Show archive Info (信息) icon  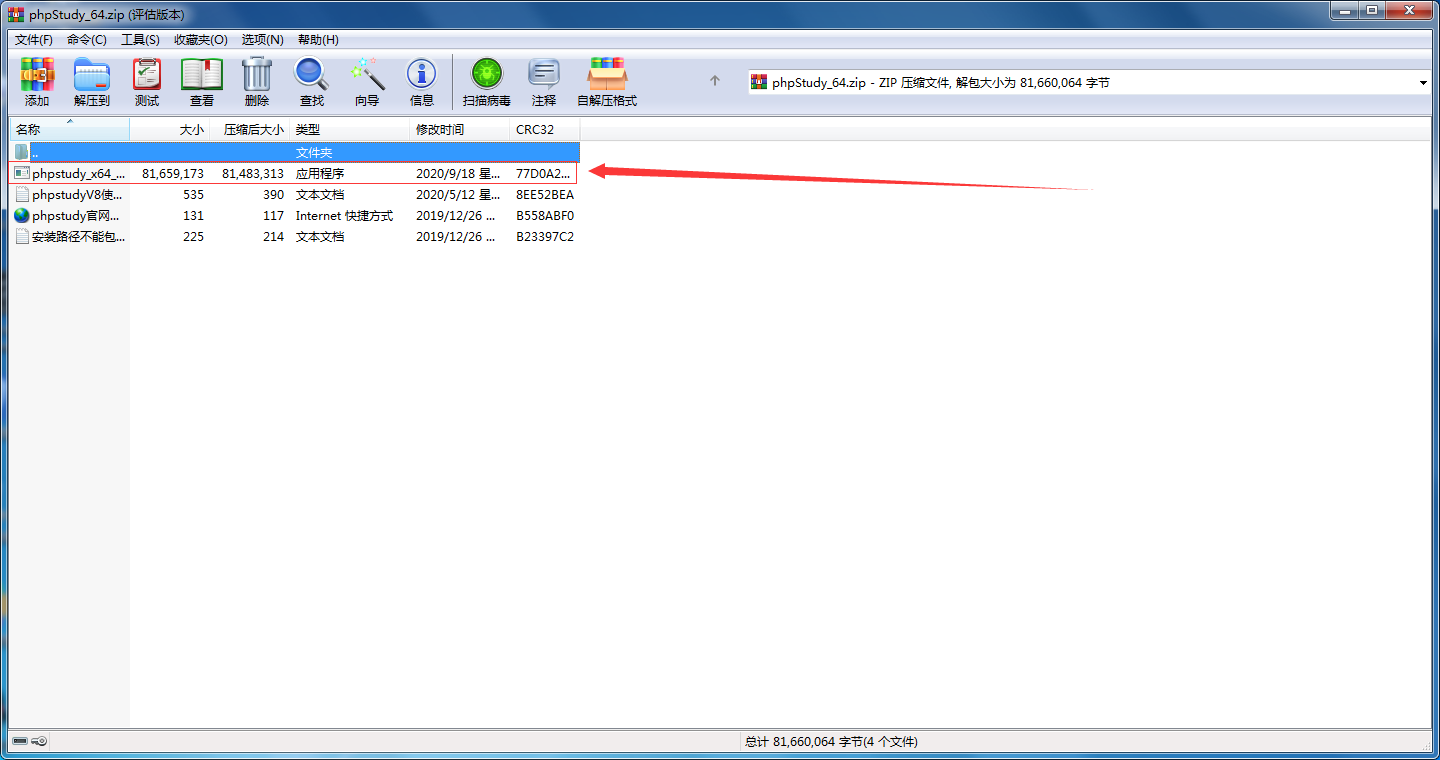pos(422,82)
